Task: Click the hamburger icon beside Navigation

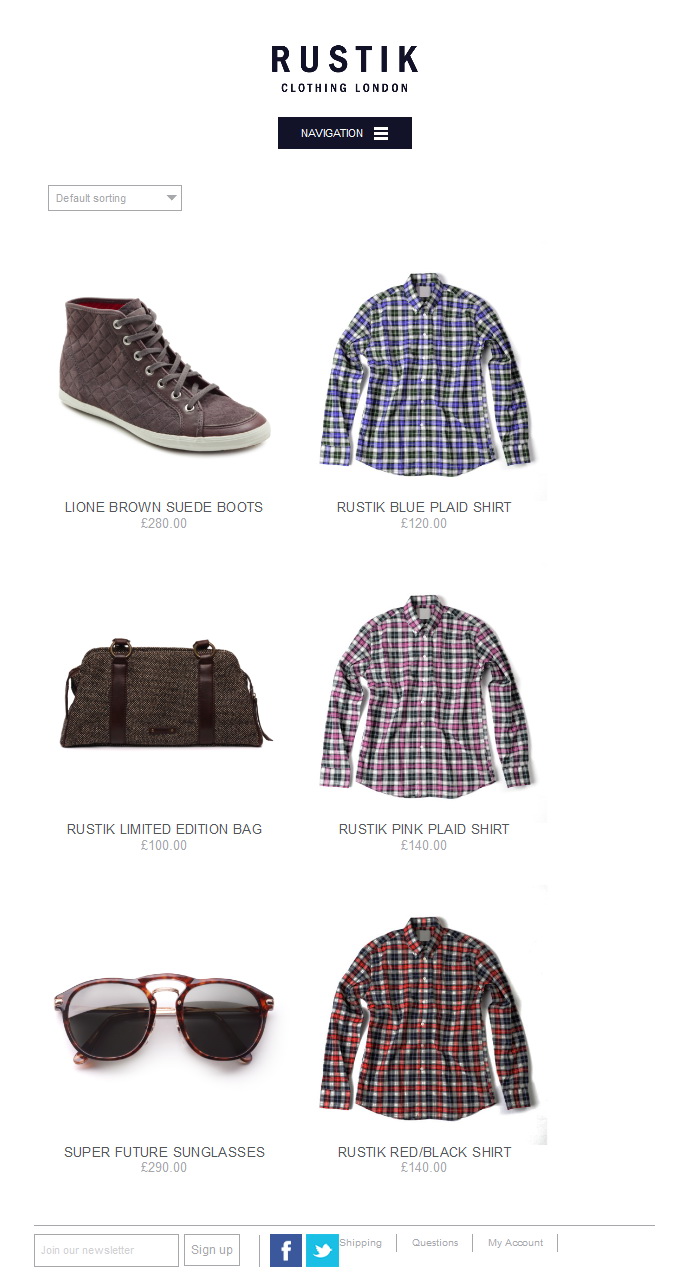Action: (x=381, y=133)
